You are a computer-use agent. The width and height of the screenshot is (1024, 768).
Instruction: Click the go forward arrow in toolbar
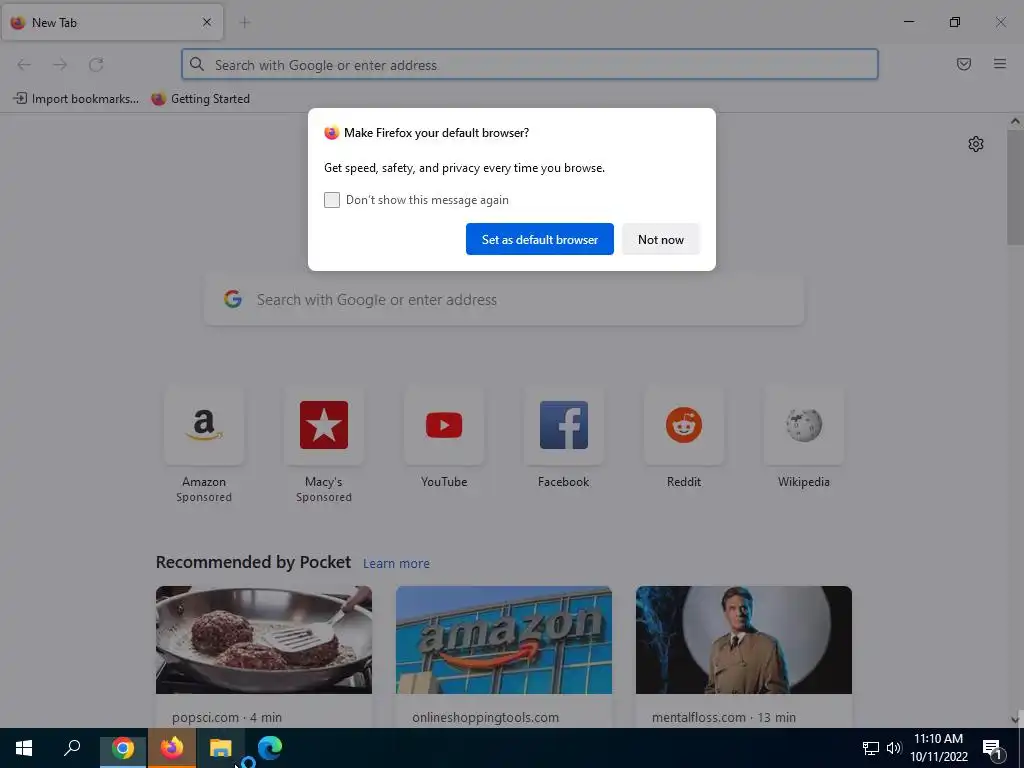[x=60, y=64]
